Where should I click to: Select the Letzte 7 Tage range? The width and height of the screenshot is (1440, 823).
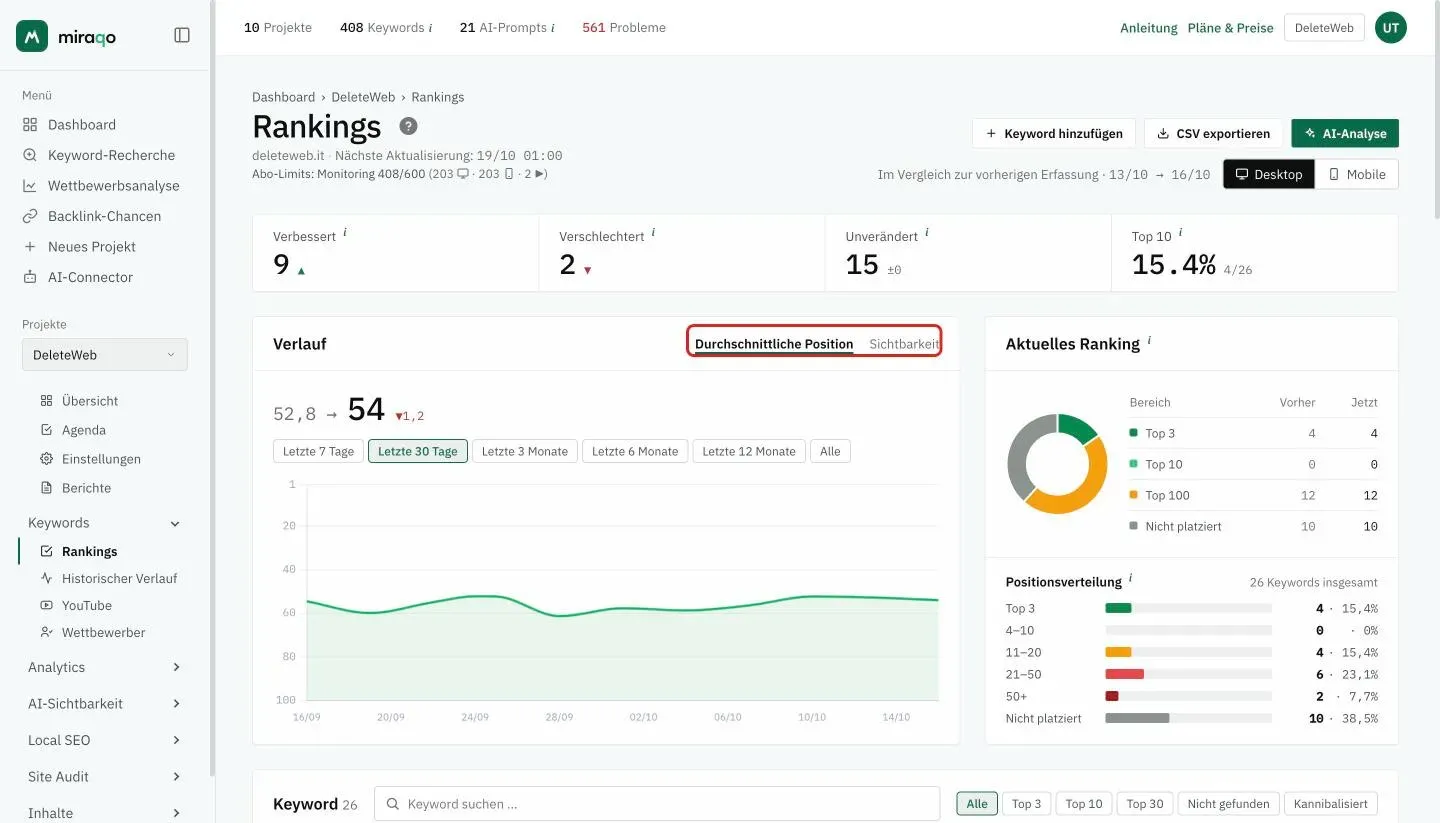point(318,451)
